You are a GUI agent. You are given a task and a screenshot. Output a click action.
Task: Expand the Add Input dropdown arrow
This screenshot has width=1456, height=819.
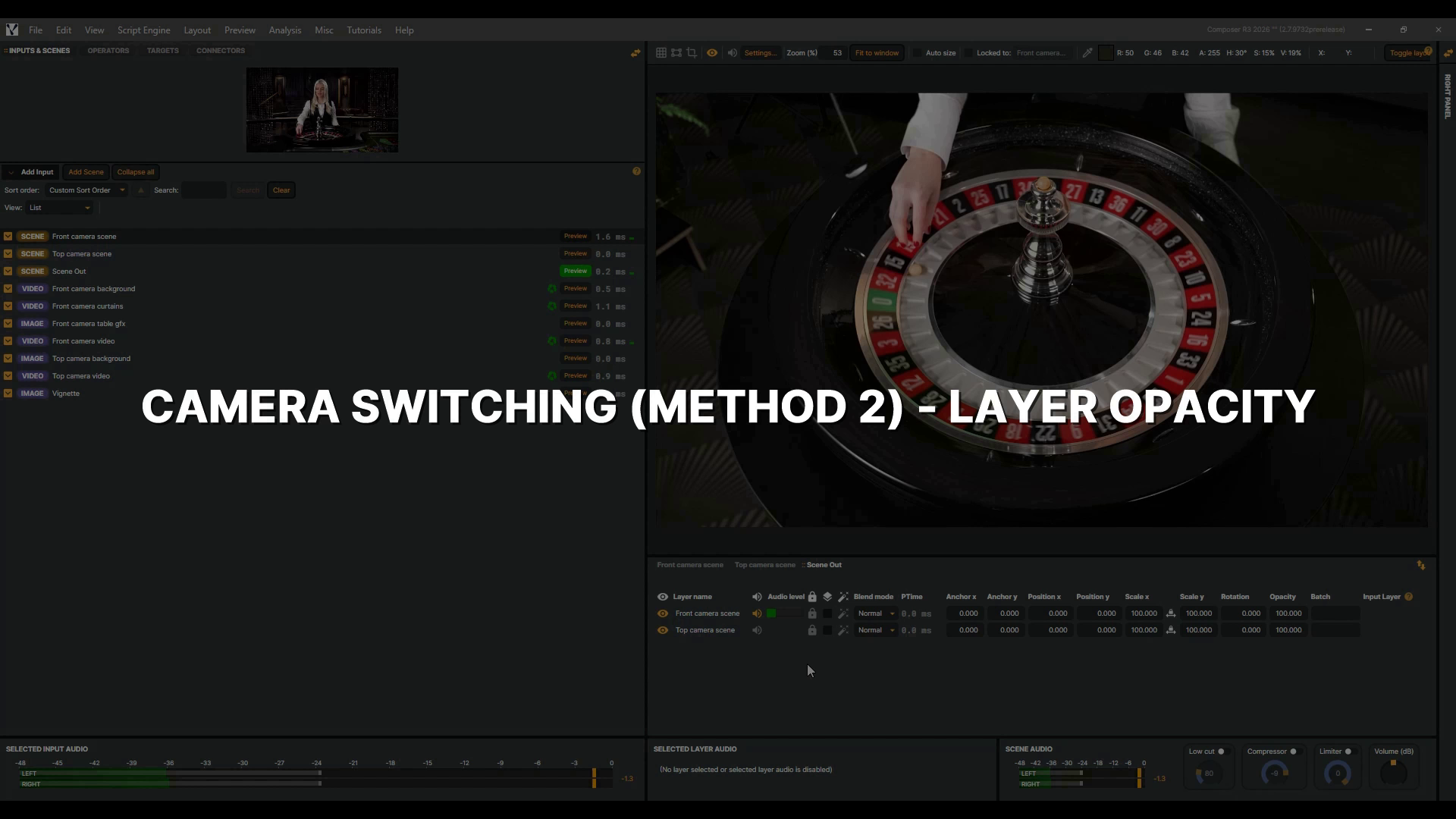[x=11, y=173]
